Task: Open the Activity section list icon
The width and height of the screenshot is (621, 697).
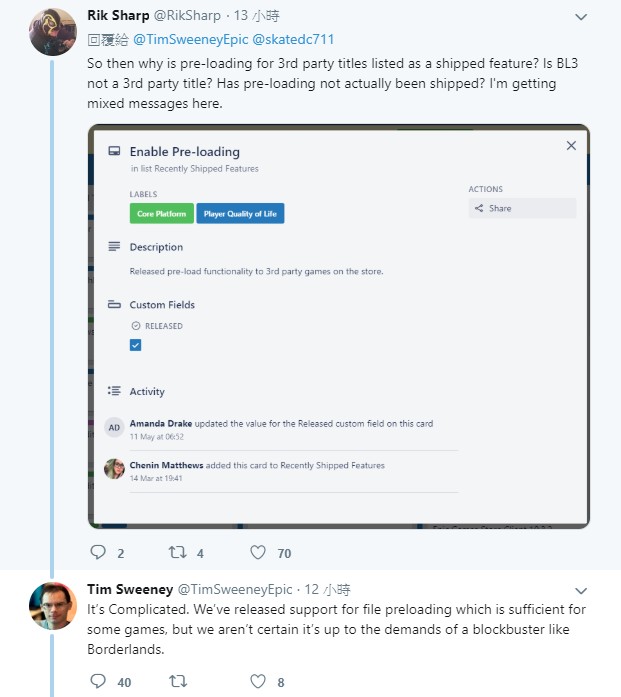Action: (114, 391)
